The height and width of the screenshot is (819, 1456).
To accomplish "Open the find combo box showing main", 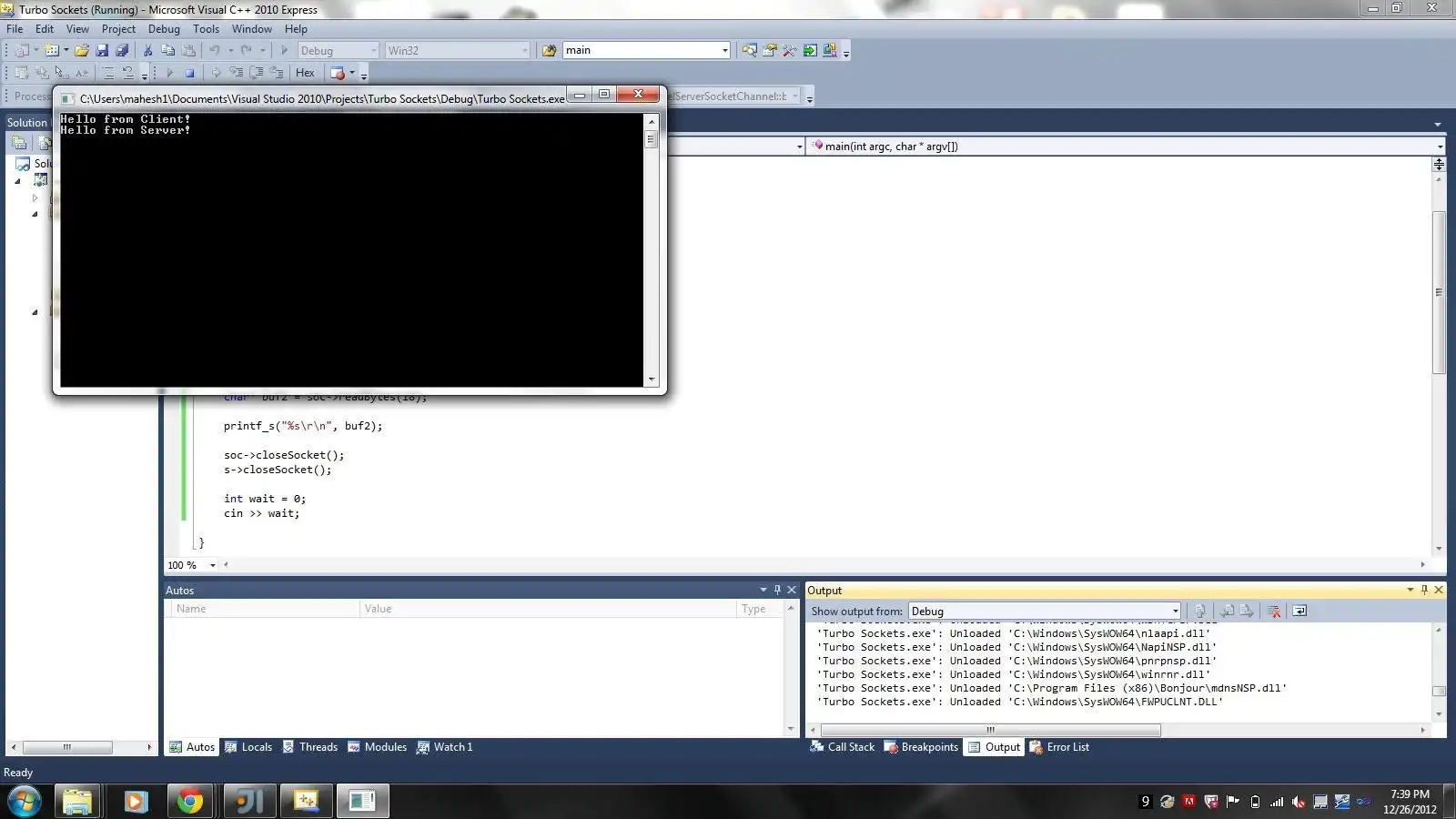I will click(x=646, y=50).
